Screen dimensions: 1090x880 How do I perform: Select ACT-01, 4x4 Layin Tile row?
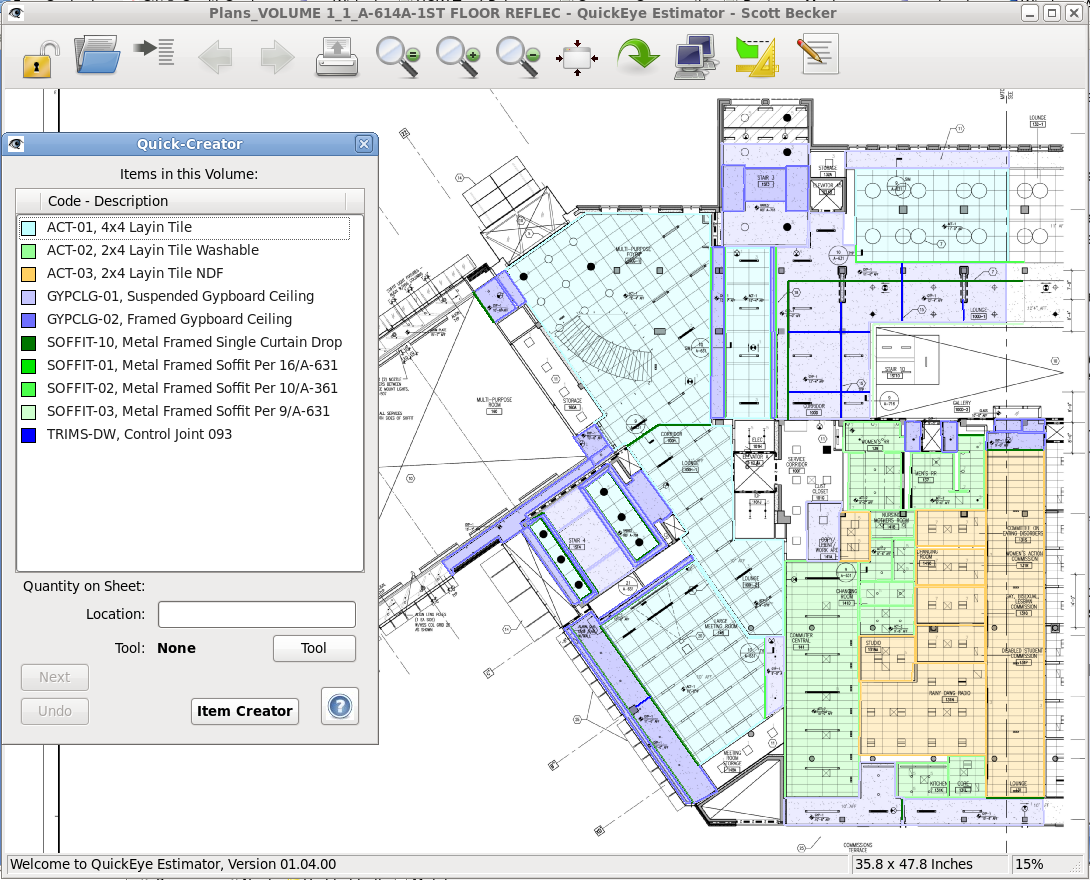click(x=184, y=227)
